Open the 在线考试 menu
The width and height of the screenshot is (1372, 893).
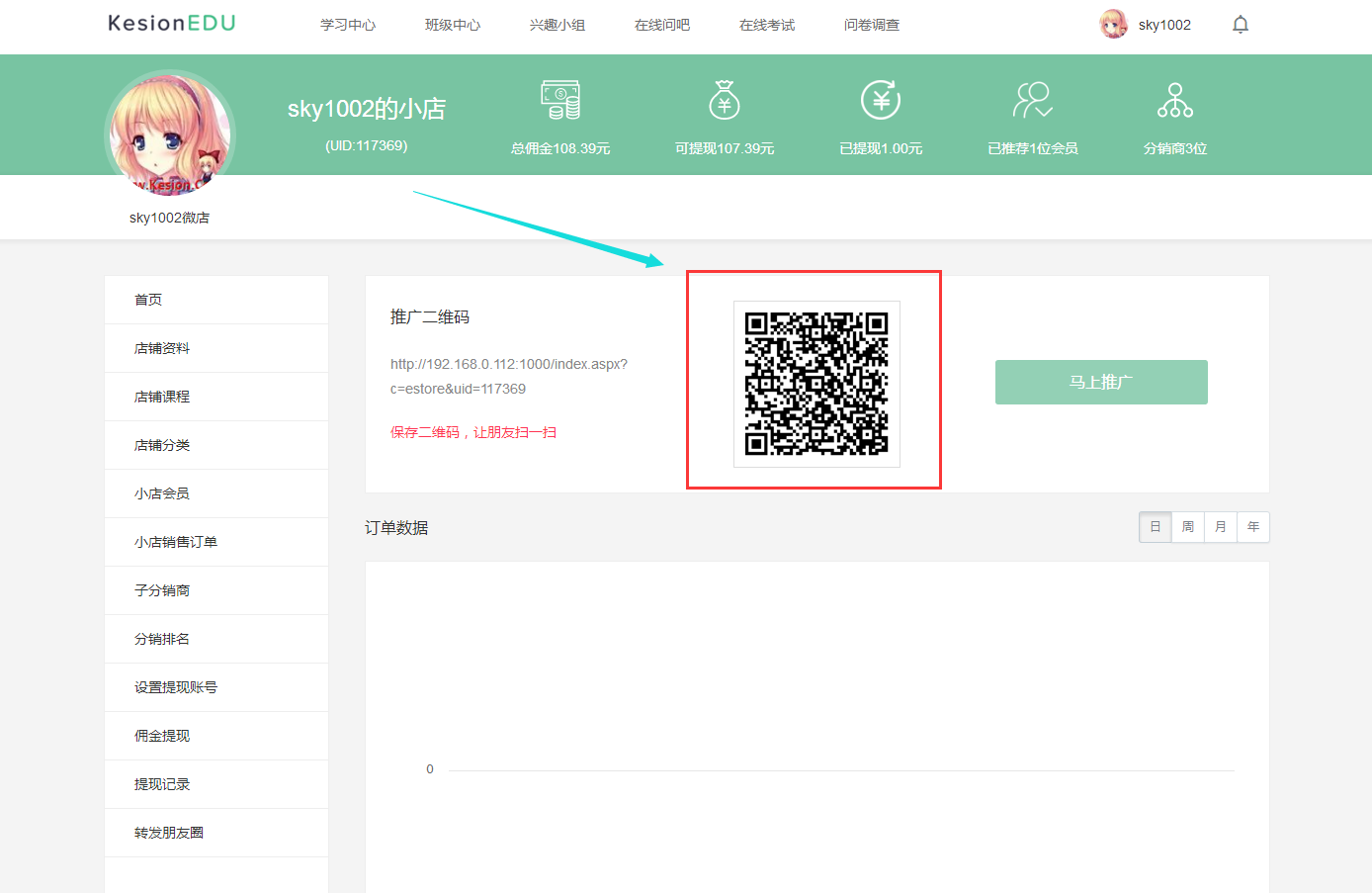[x=767, y=25]
